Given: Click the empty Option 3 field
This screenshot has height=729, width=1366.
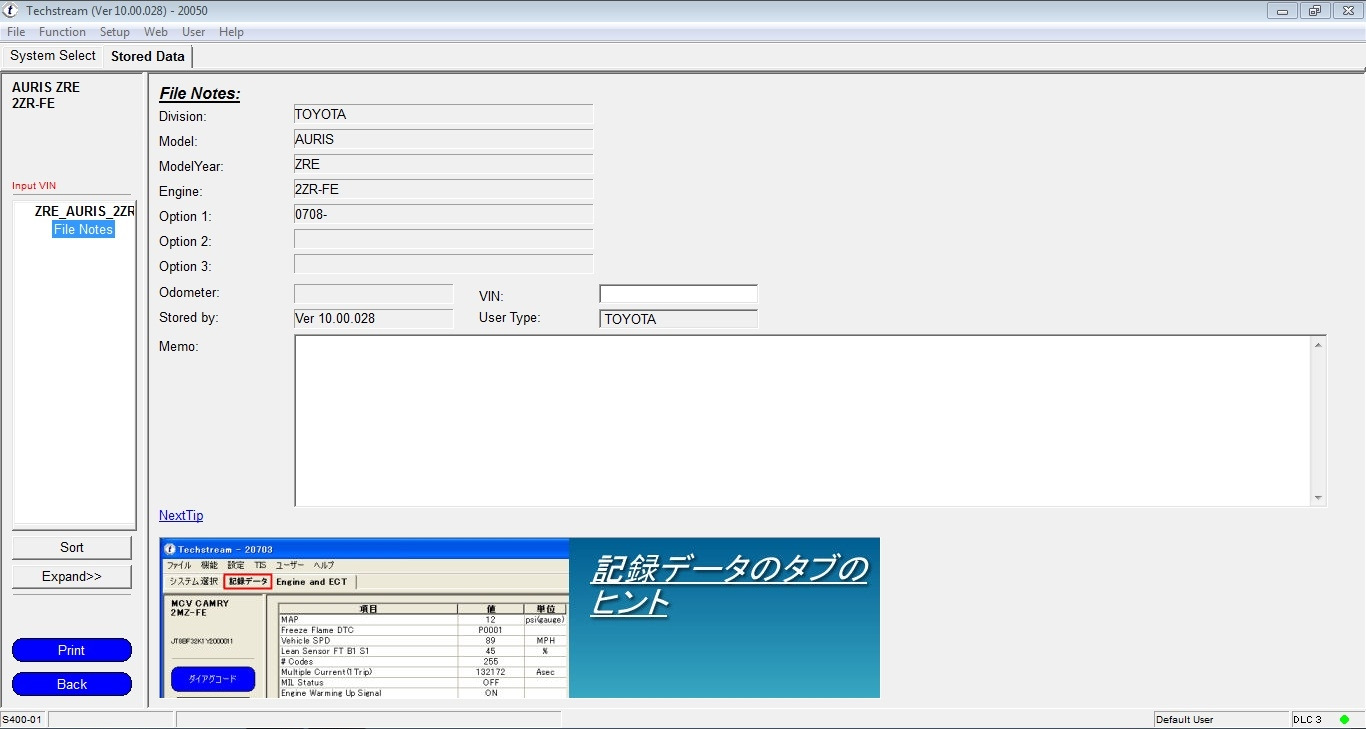Looking at the screenshot, I should tap(443, 264).
